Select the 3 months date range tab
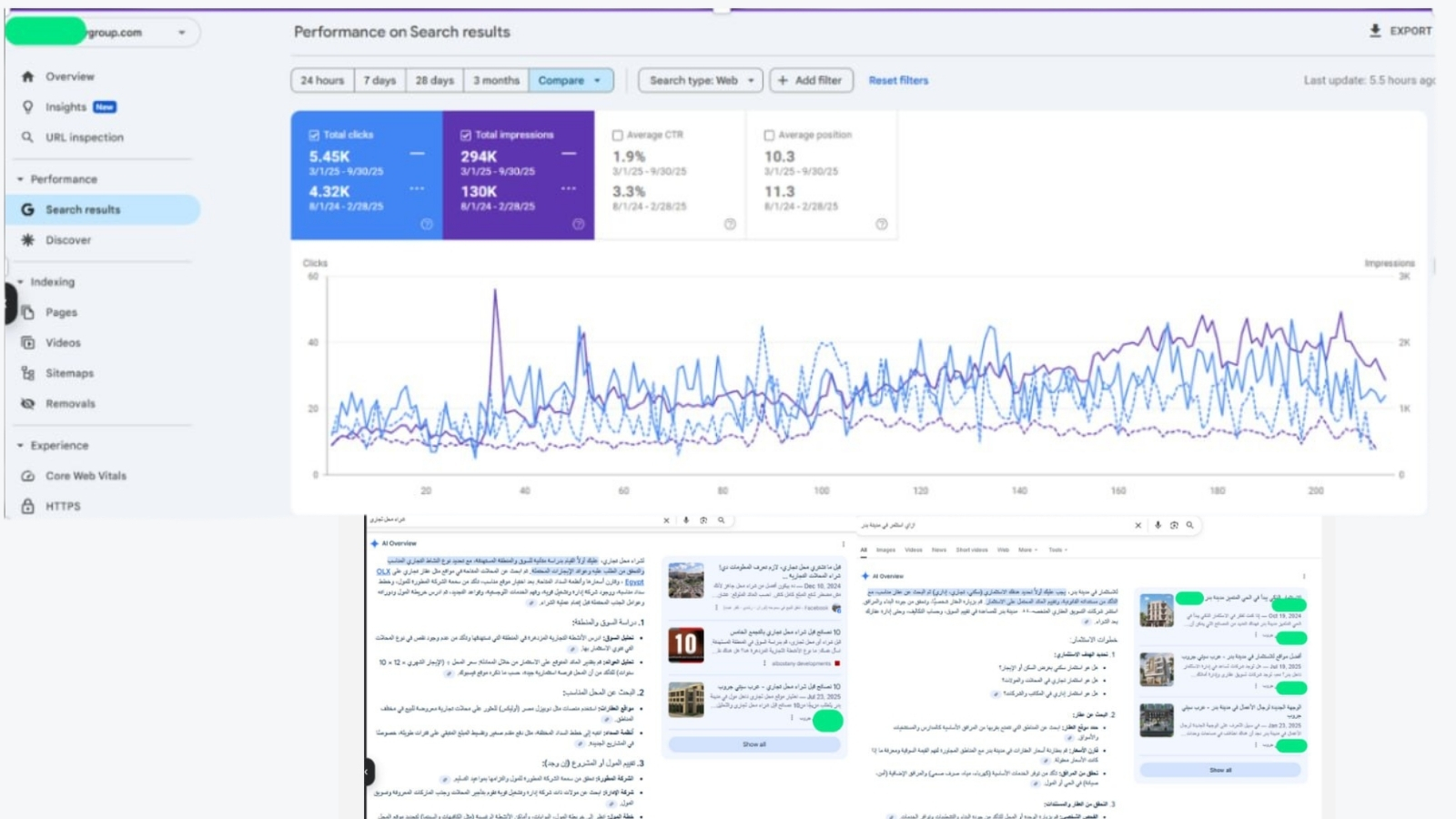Viewport: 1456px width, 819px height. pyautogui.click(x=496, y=81)
